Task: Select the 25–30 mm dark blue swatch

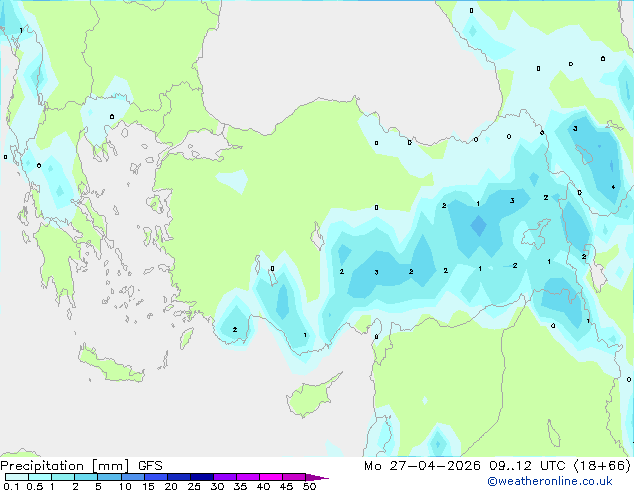Action: tap(202, 477)
